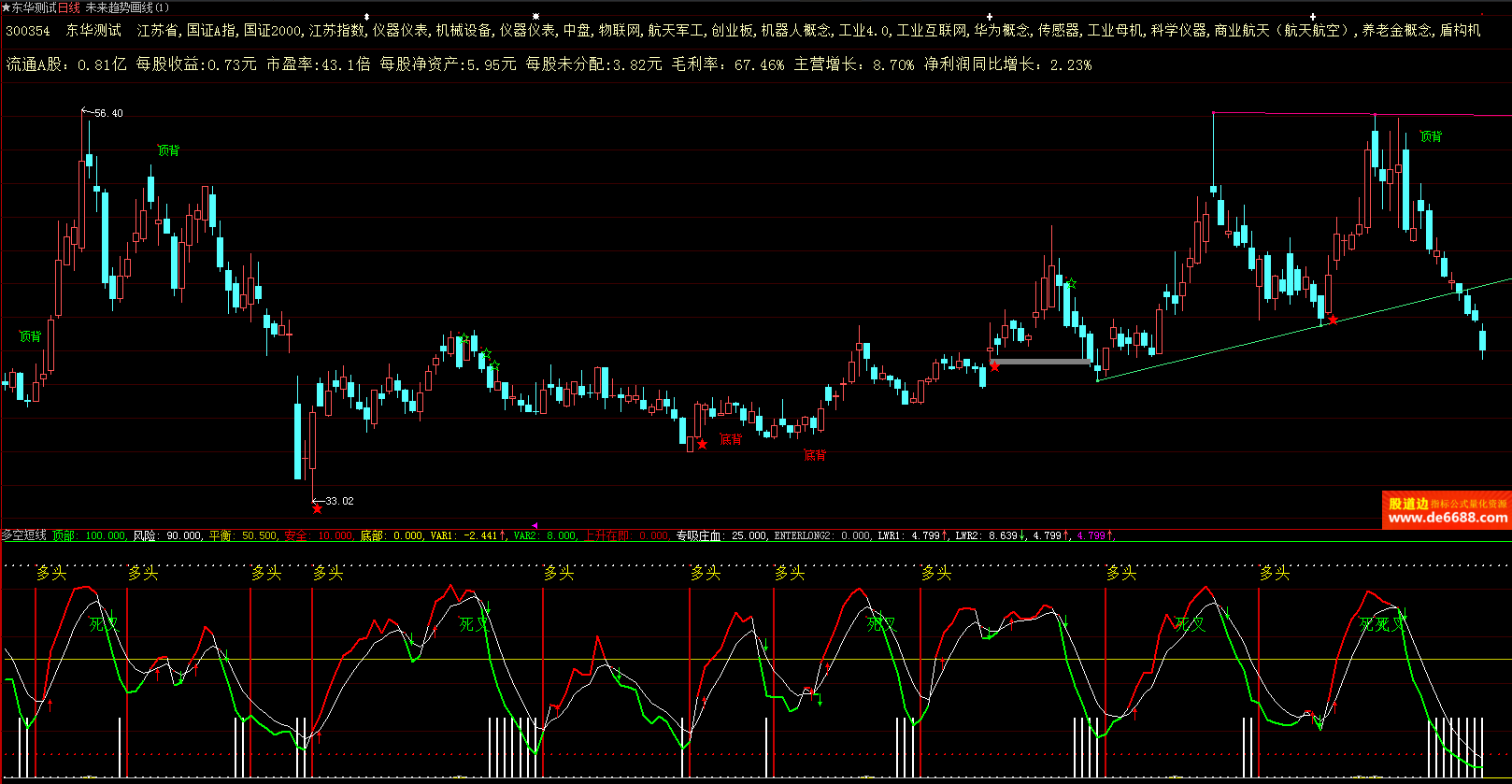Screen dimensions: 1512x784
Task: Click the red star on the green trendline
Action: (x=1333, y=321)
